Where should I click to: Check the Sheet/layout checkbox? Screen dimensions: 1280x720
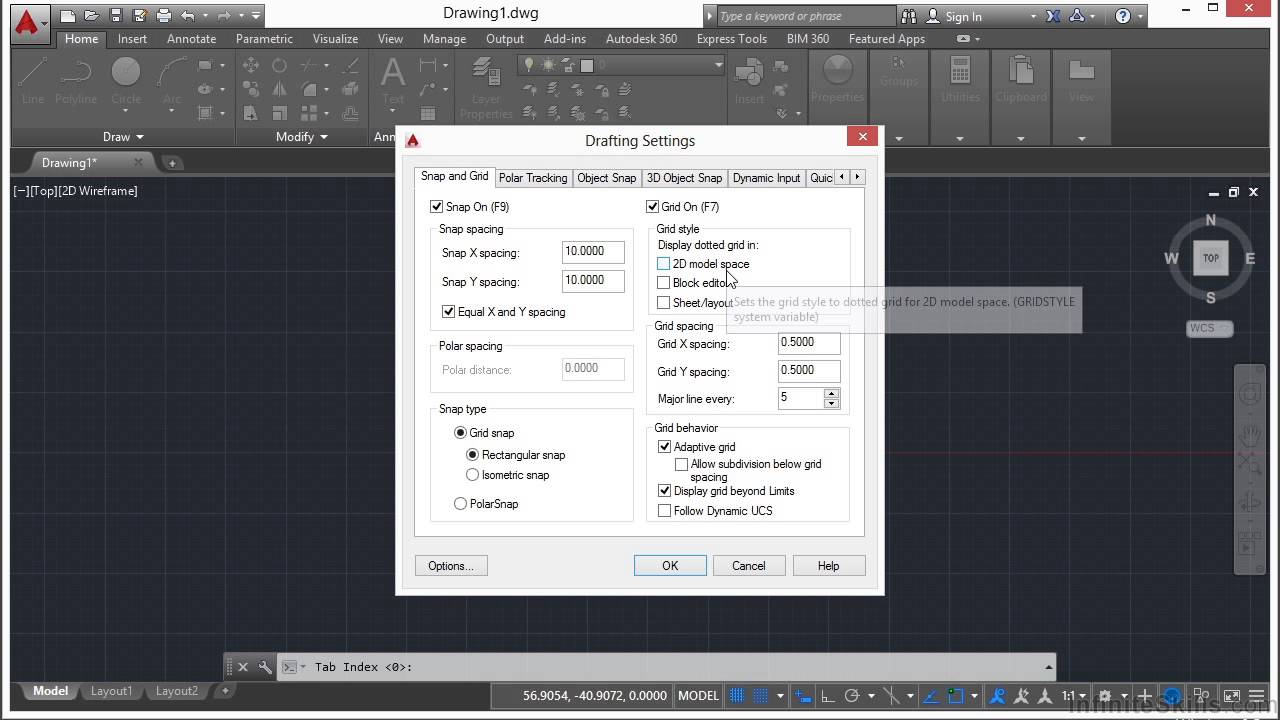tap(664, 303)
